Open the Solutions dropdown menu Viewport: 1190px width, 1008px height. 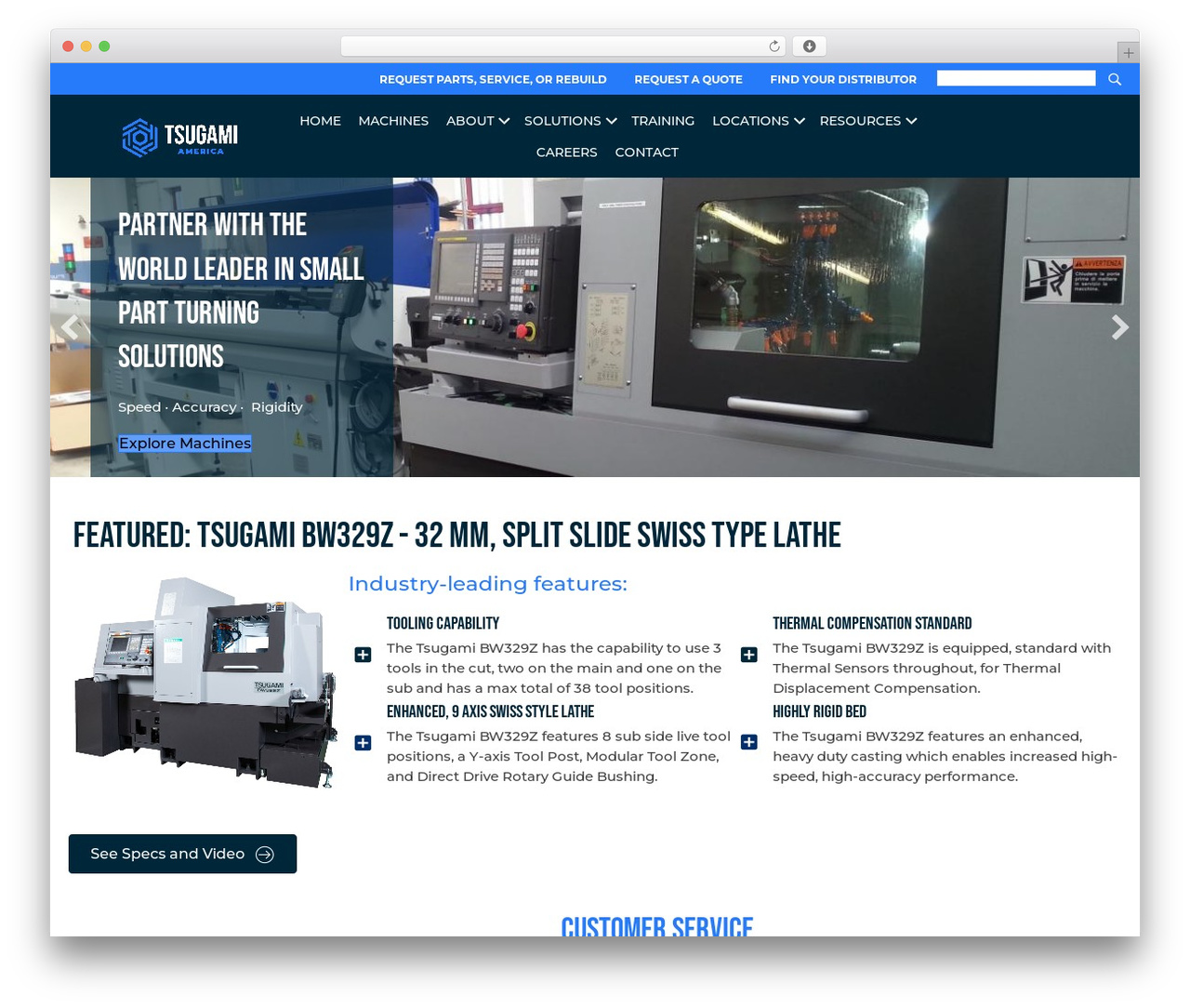point(570,121)
